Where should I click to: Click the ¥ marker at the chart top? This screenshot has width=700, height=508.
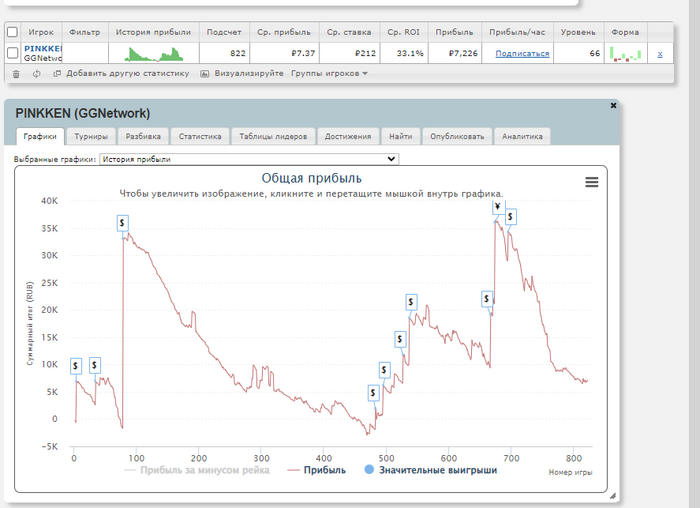point(498,206)
